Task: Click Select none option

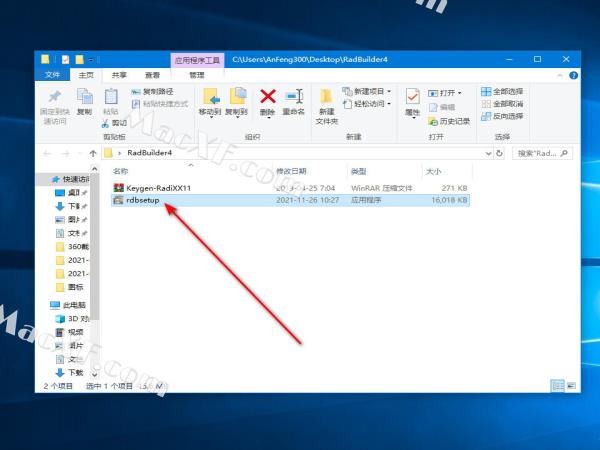Action: (x=502, y=104)
